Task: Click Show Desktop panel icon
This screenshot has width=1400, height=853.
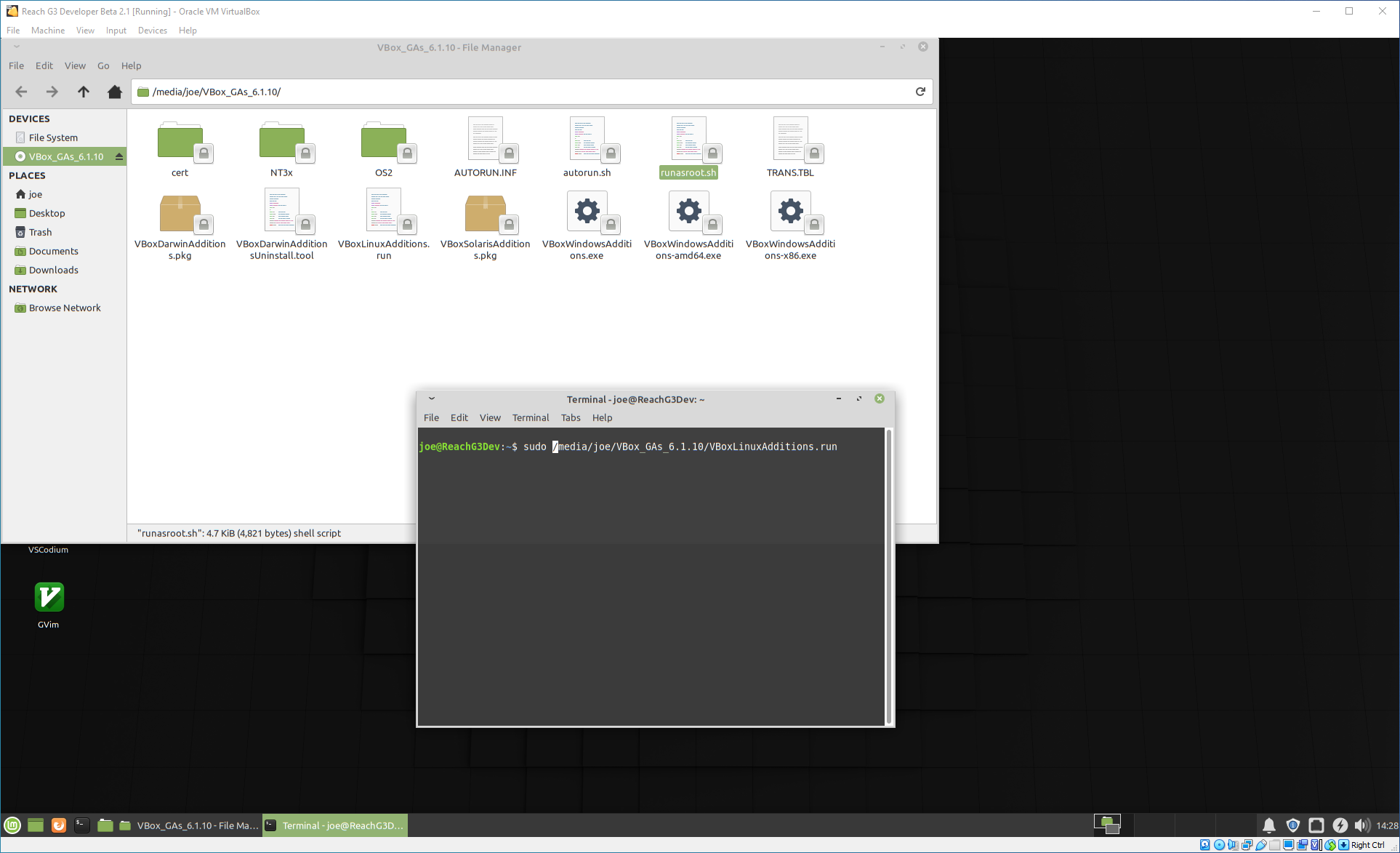Action: tap(36, 825)
